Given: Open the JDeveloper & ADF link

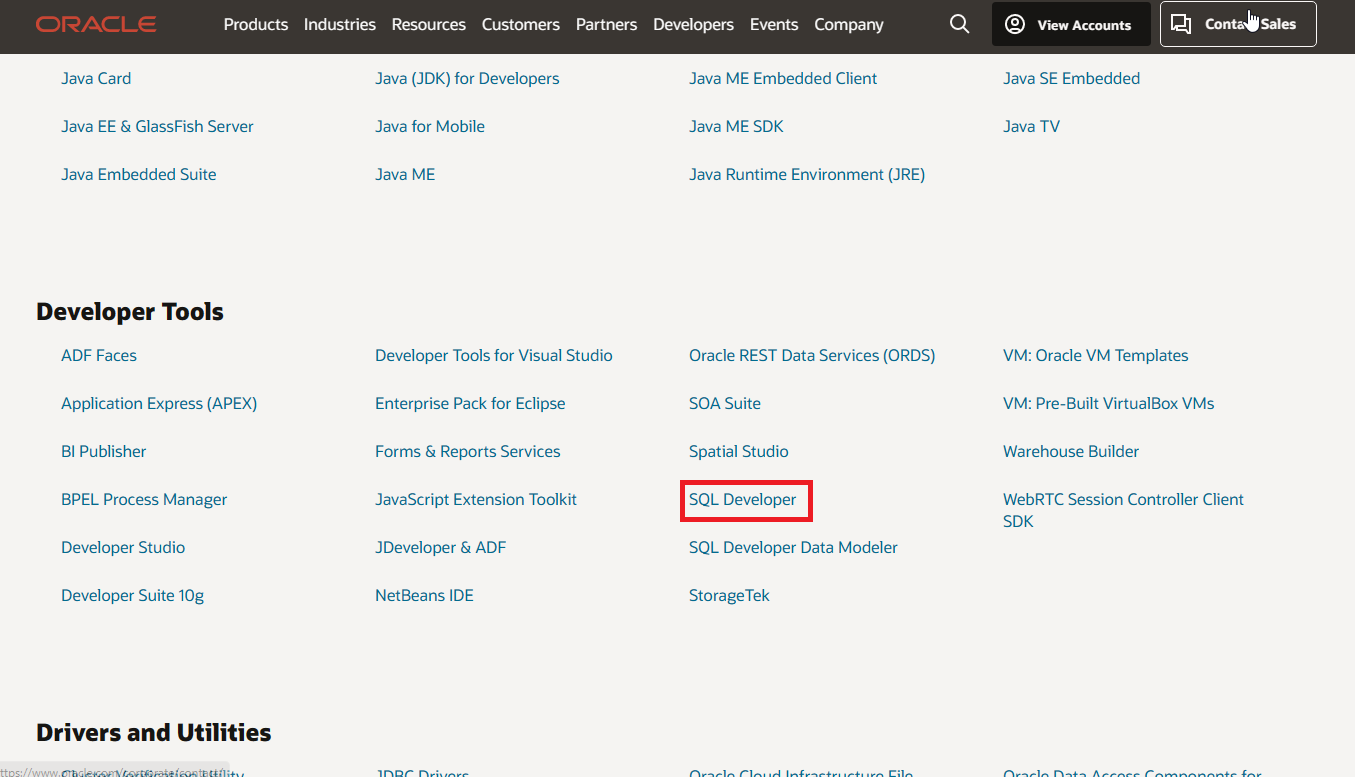Looking at the screenshot, I should pos(440,547).
